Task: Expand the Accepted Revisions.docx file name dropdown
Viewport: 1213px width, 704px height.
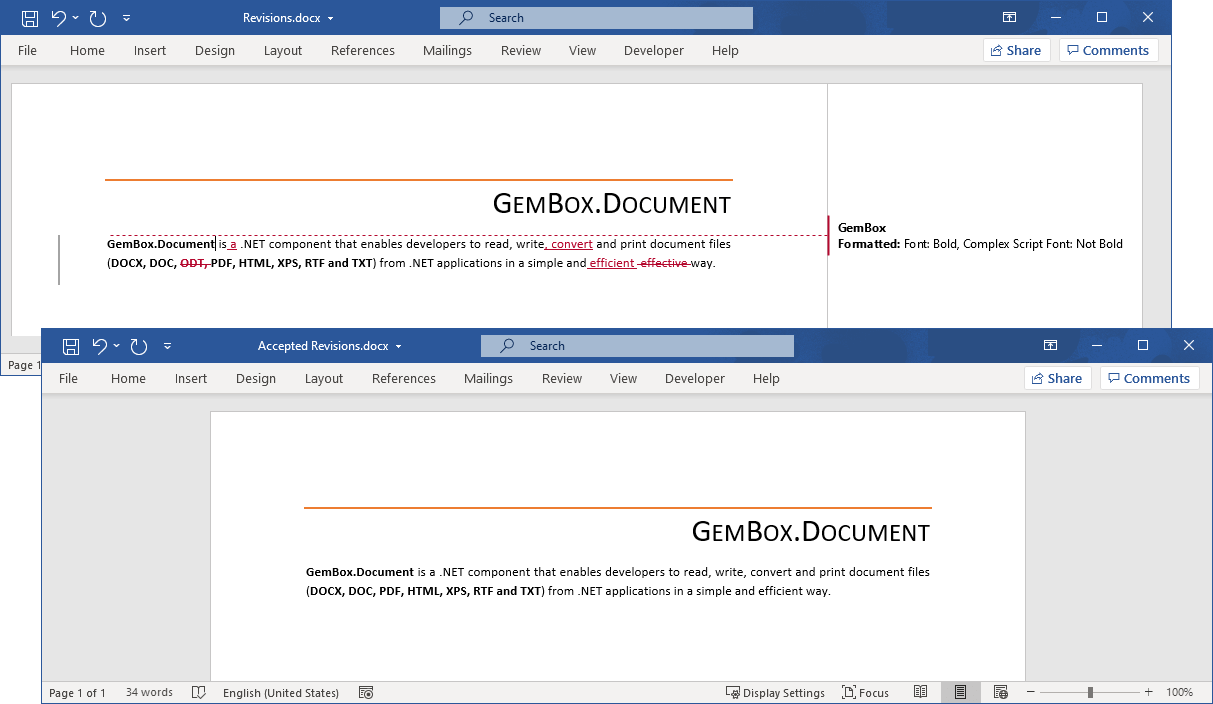Action: pos(399,346)
